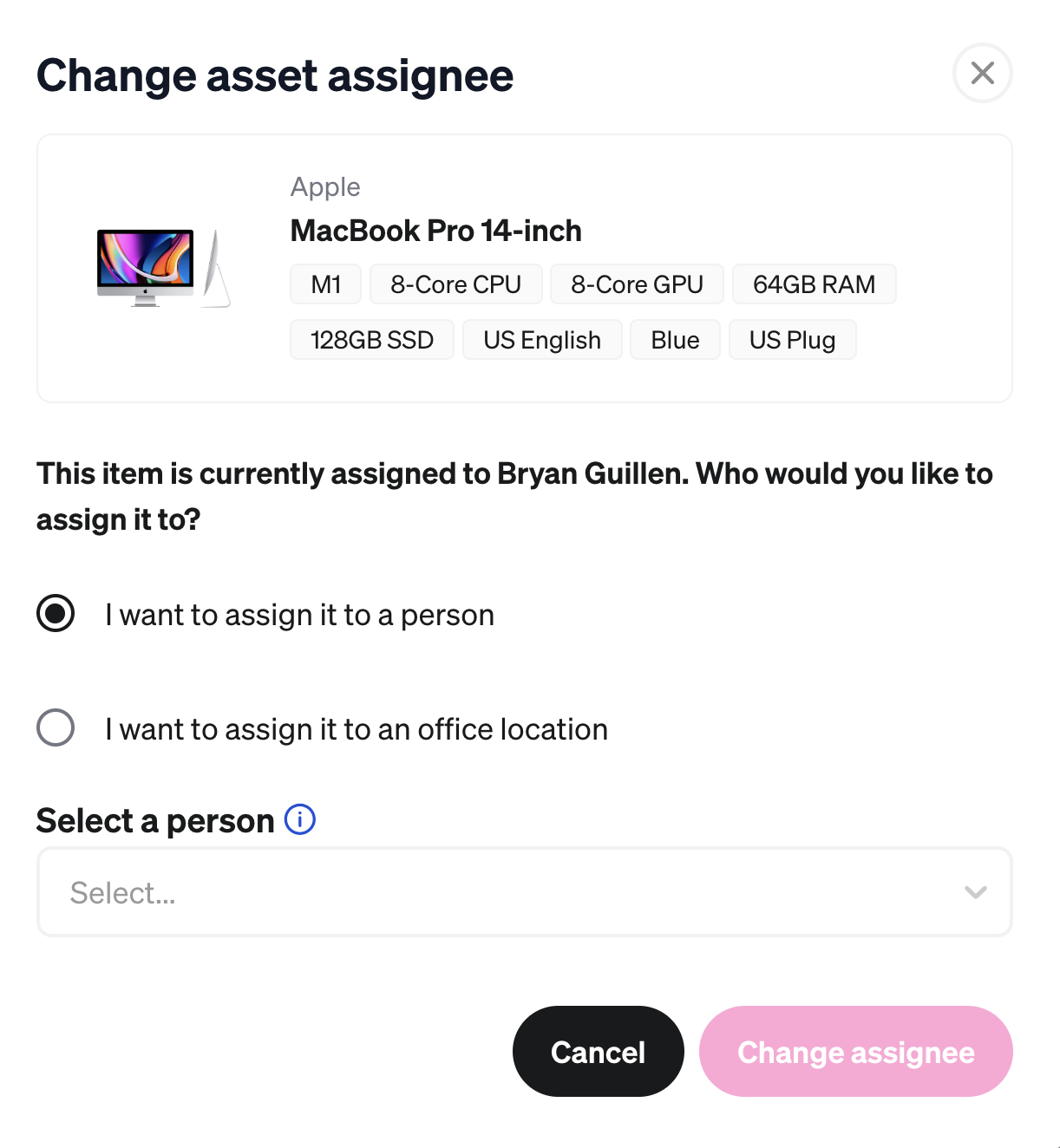This screenshot has width=1060, height=1148.
Task: Click the I want to assign it to a person label
Action: coord(300,615)
